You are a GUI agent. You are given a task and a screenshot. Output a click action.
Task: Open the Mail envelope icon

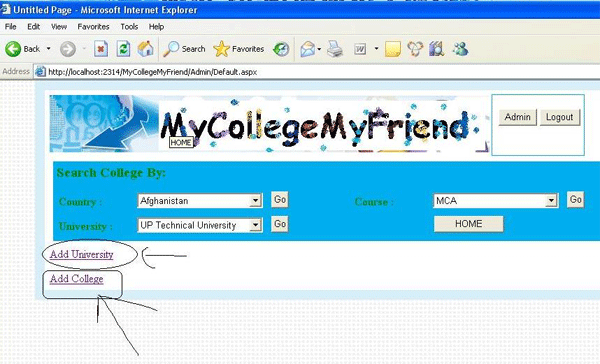pyautogui.click(x=308, y=49)
